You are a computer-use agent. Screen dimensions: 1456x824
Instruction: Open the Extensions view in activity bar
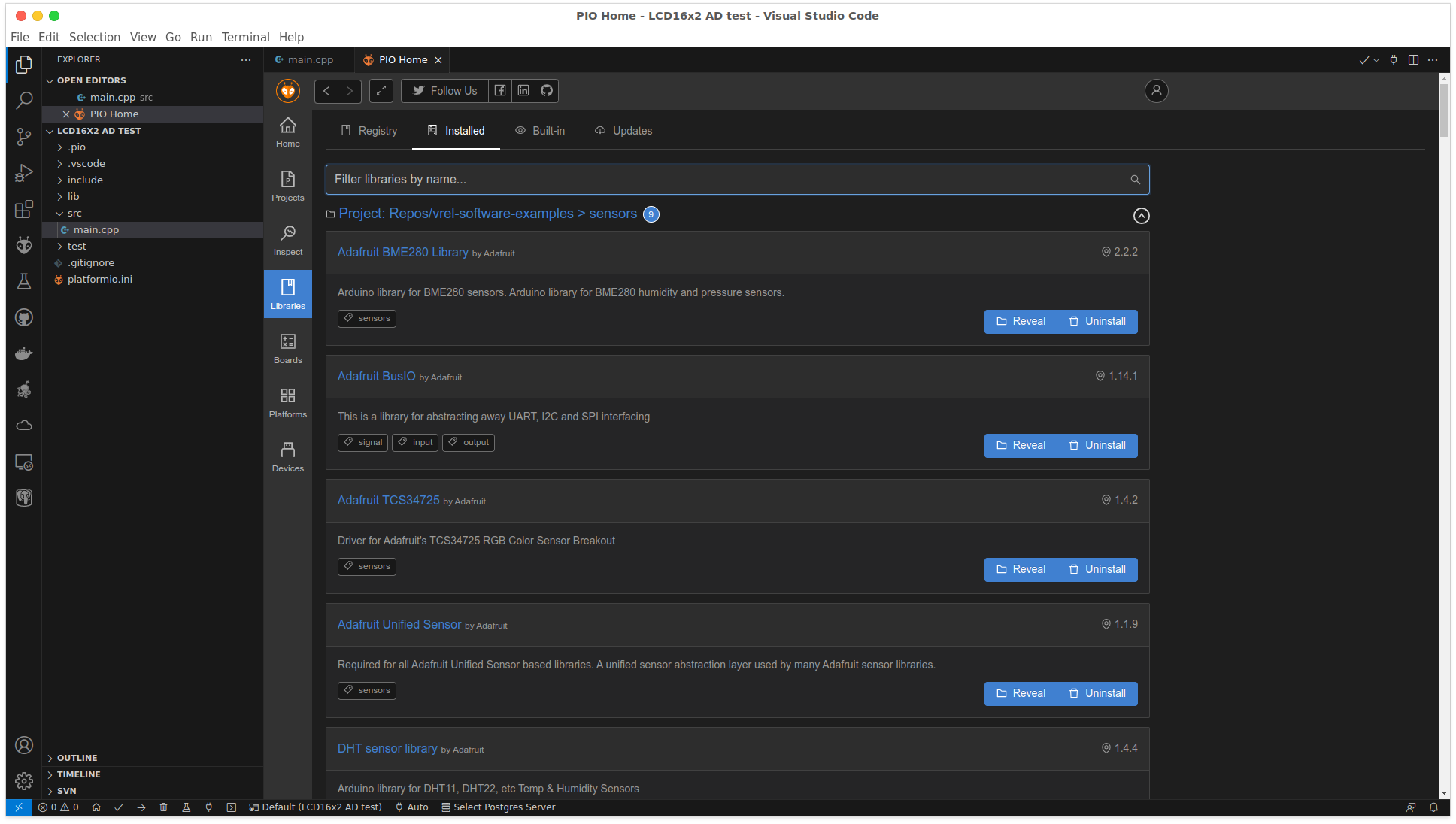(24, 209)
